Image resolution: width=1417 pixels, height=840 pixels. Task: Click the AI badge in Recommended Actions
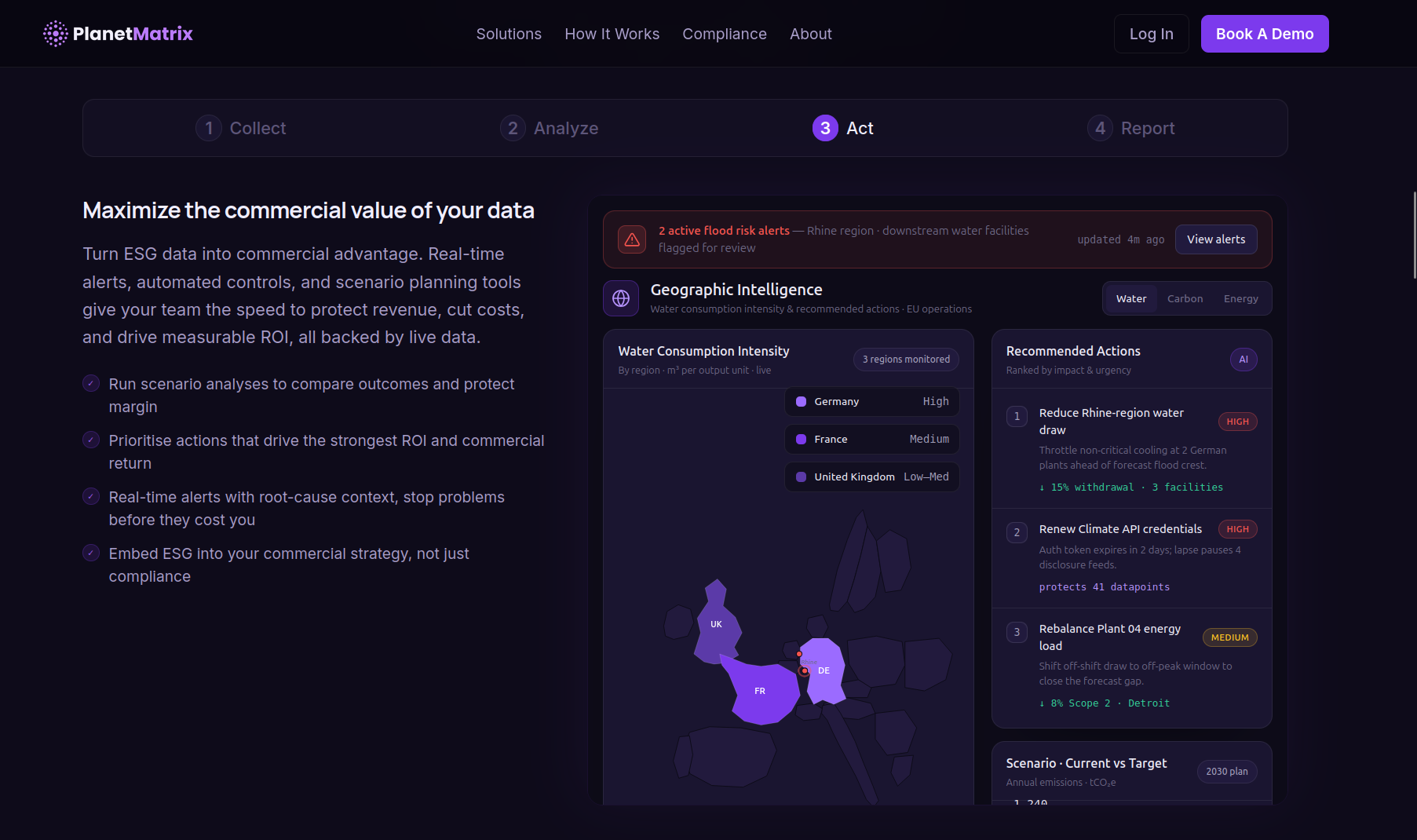click(x=1244, y=360)
